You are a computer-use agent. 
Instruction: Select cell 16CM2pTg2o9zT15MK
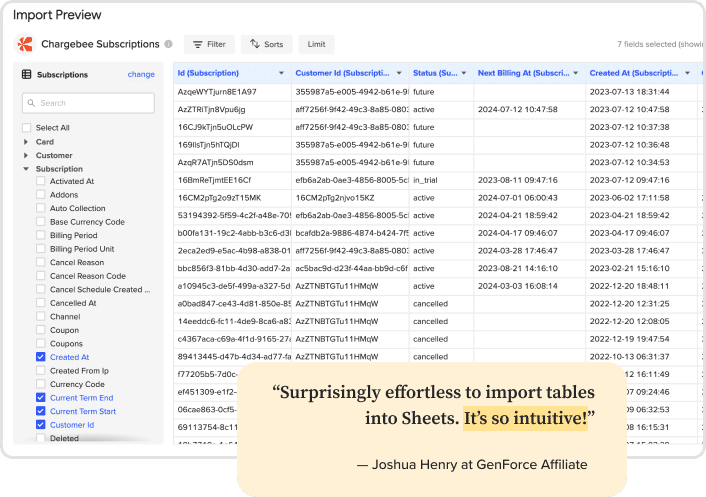click(x=232, y=198)
